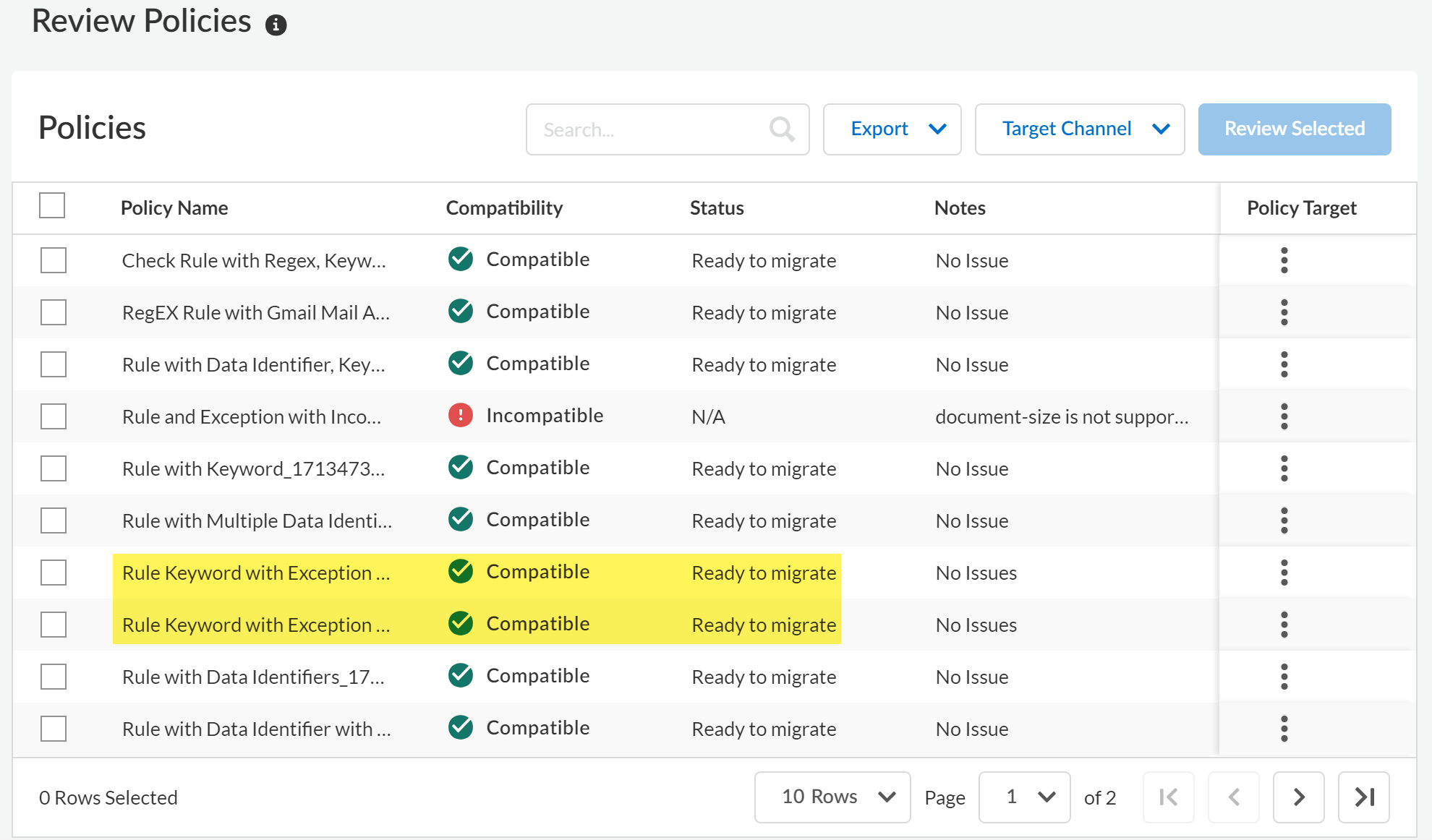
Task: Open kebab menu for Rule with Data Identifiers_17 row
Action: [1284, 677]
